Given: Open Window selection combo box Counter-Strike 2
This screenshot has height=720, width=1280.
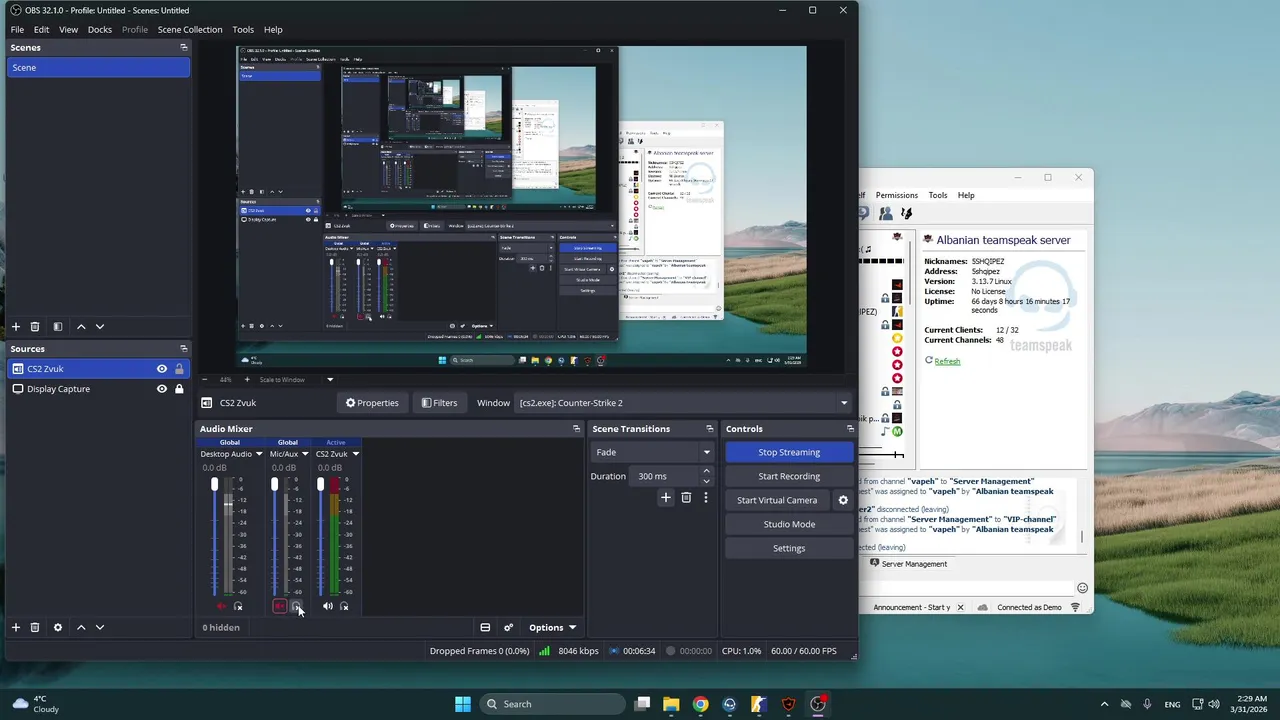Looking at the screenshot, I should point(684,403).
